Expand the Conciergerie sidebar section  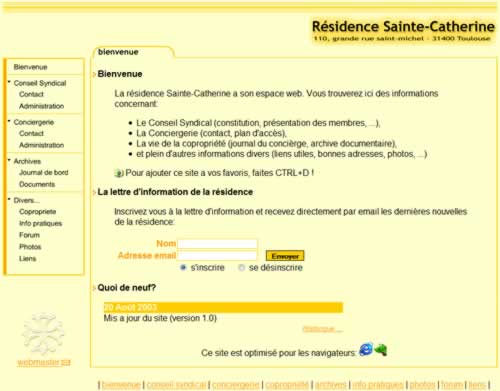coord(34,122)
